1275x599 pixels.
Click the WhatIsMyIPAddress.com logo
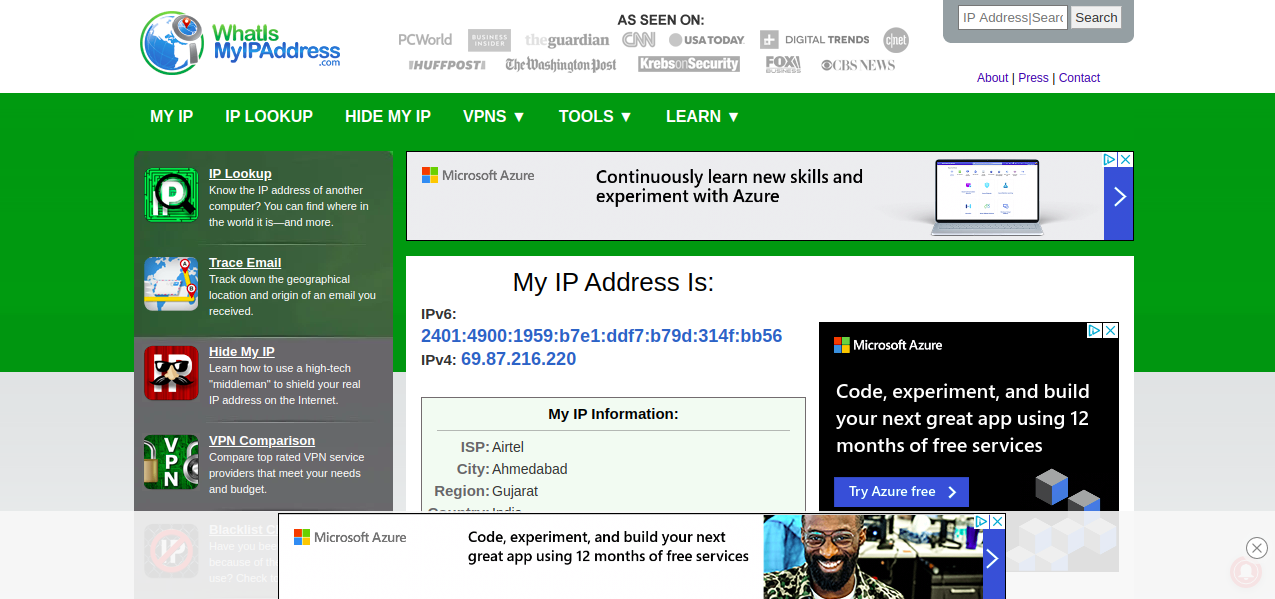pyautogui.click(x=240, y=43)
